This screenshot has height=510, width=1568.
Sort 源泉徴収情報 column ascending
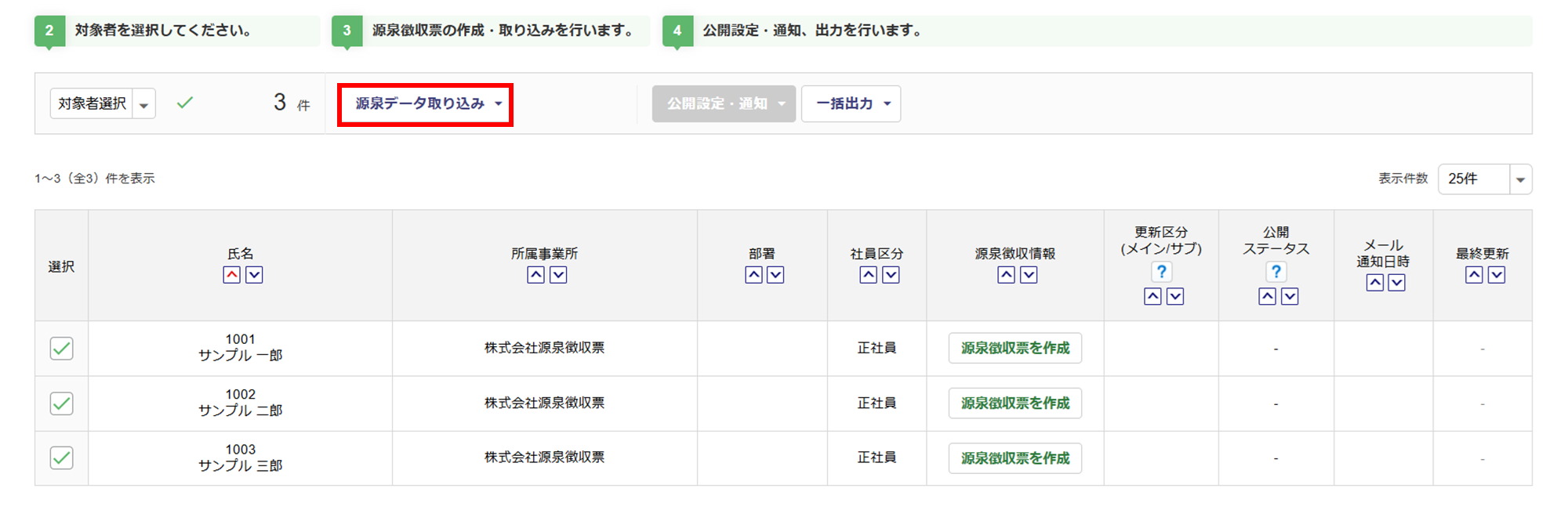pyautogui.click(x=1006, y=275)
